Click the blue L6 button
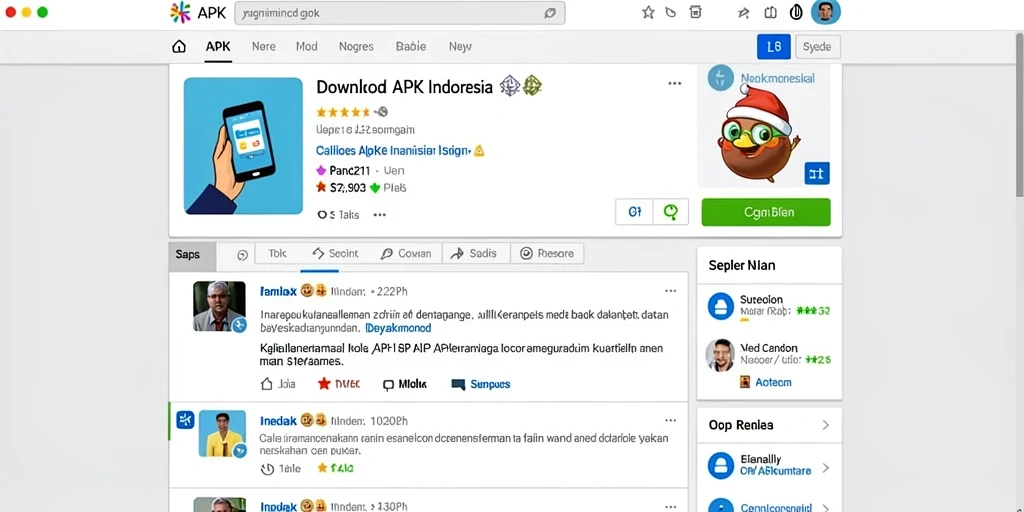 [774, 46]
